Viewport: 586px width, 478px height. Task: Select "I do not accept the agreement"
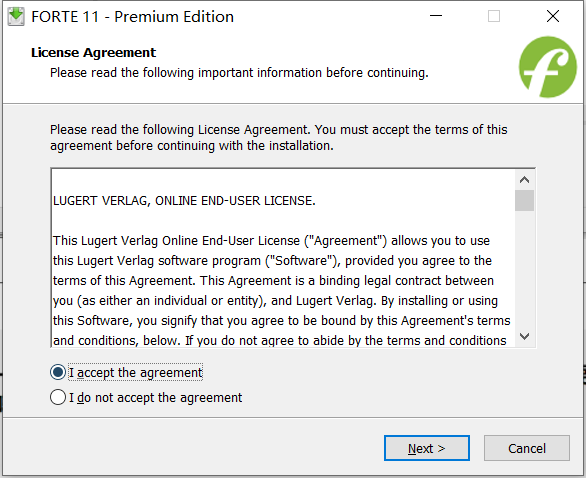(58, 397)
